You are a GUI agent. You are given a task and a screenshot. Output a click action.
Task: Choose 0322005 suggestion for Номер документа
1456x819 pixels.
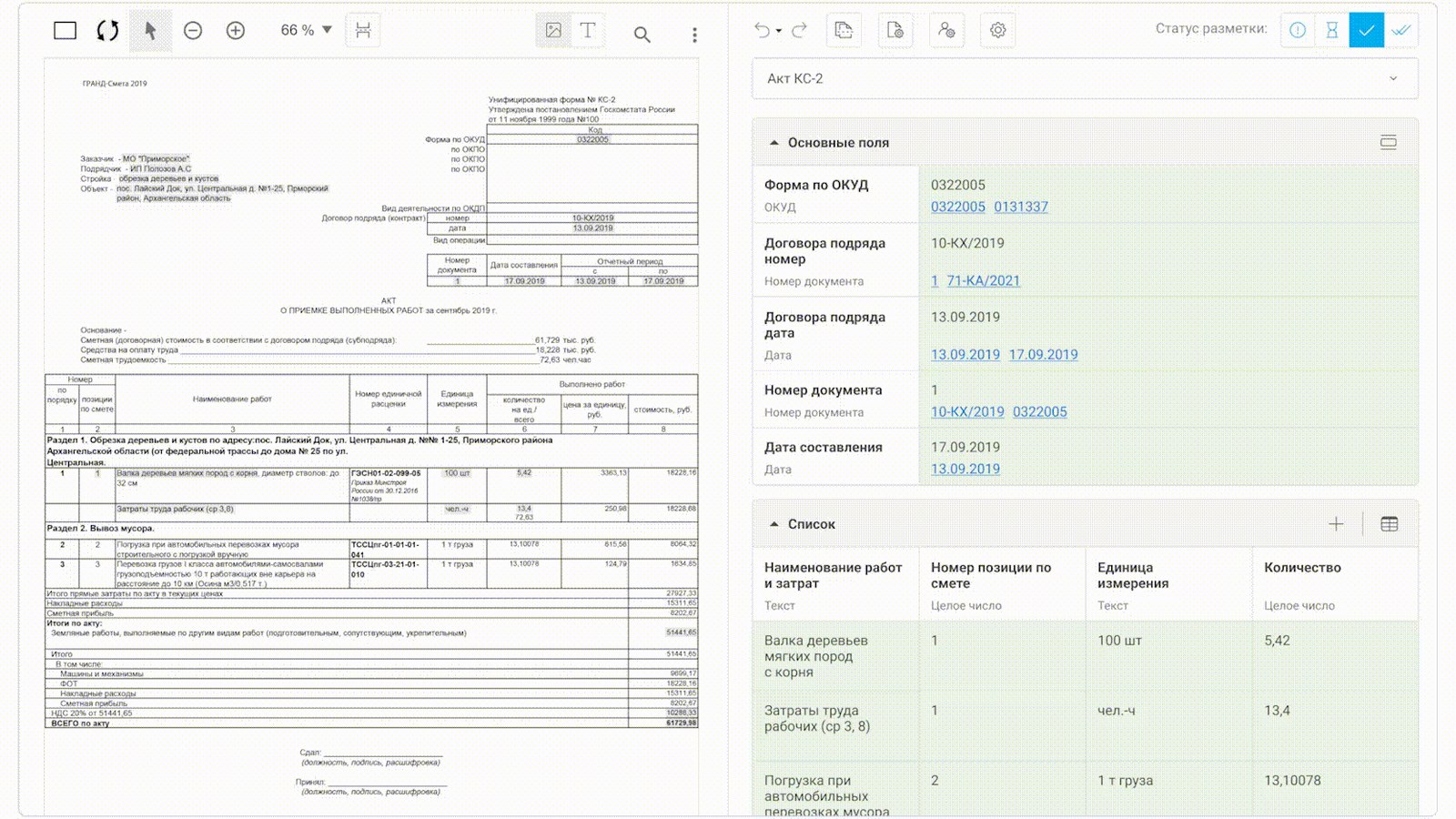pyautogui.click(x=1040, y=412)
